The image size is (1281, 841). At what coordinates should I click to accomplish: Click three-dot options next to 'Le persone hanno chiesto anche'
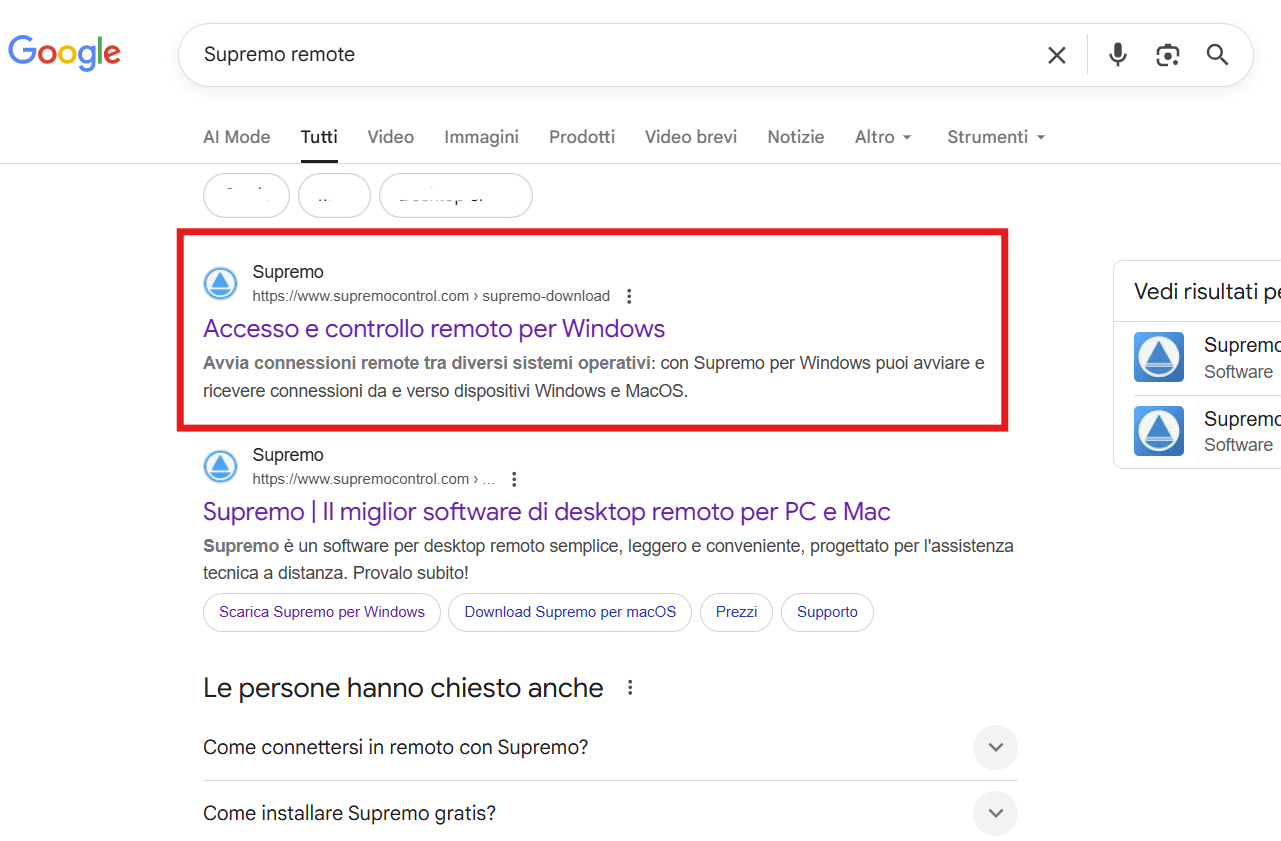[630, 688]
